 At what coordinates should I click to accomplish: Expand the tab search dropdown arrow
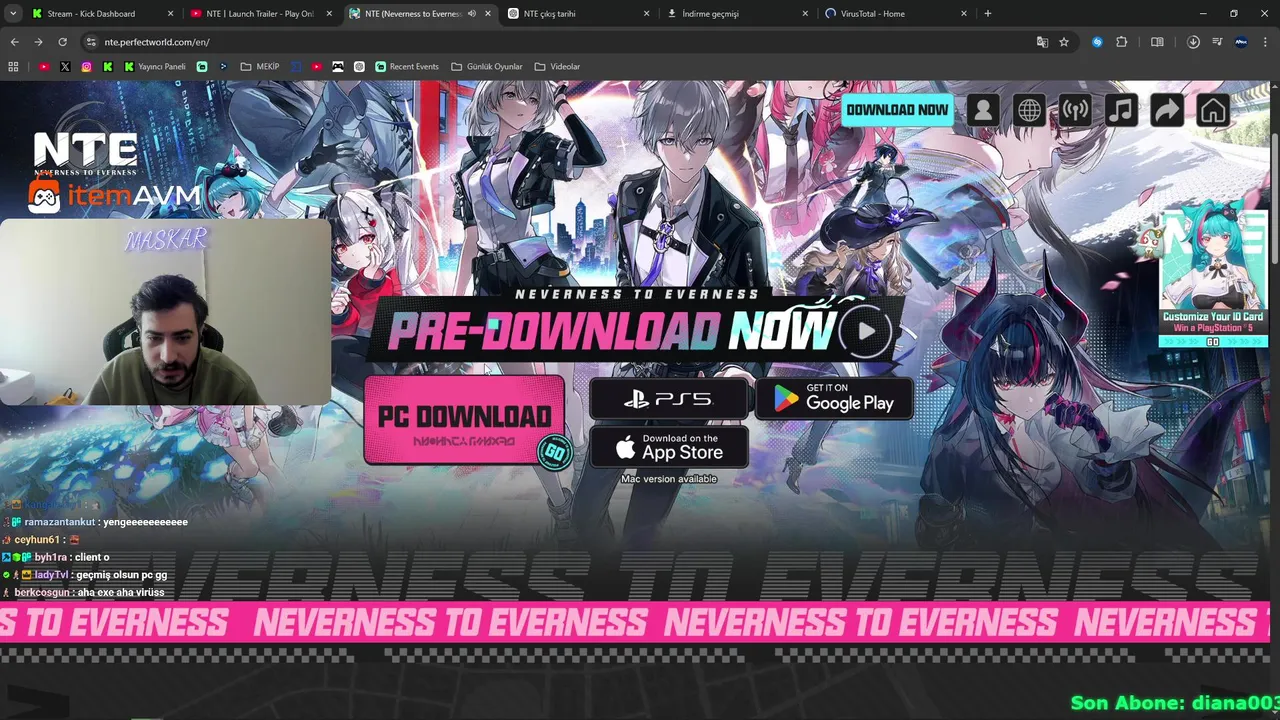13,14
